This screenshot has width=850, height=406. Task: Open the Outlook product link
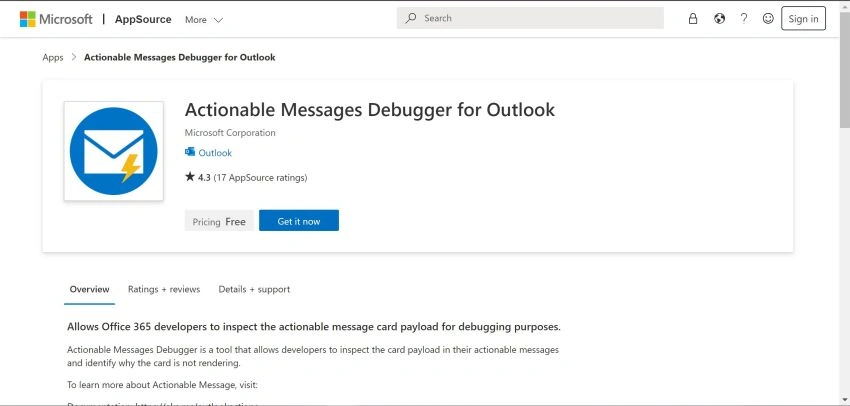click(215, 153)
